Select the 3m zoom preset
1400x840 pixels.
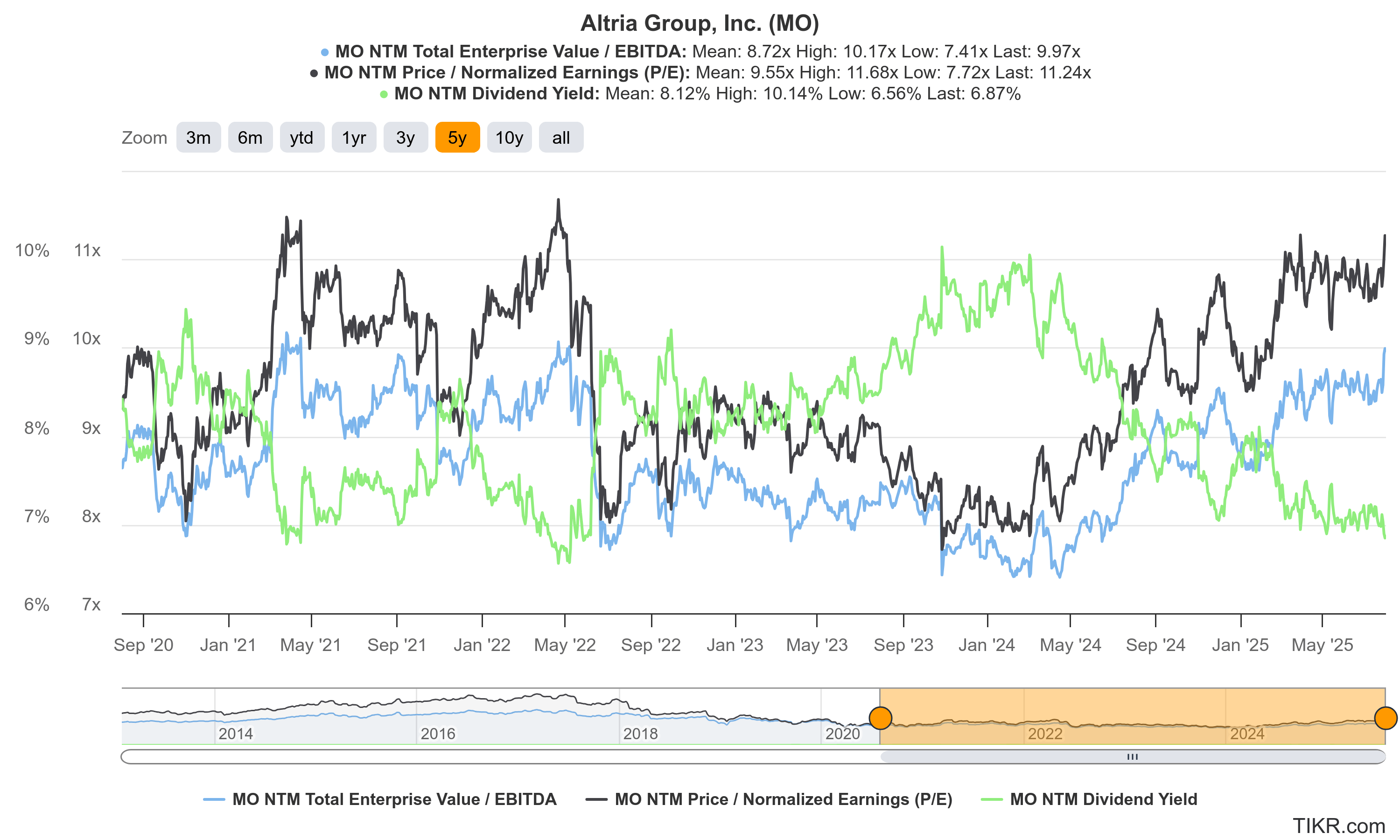(199, 137)
